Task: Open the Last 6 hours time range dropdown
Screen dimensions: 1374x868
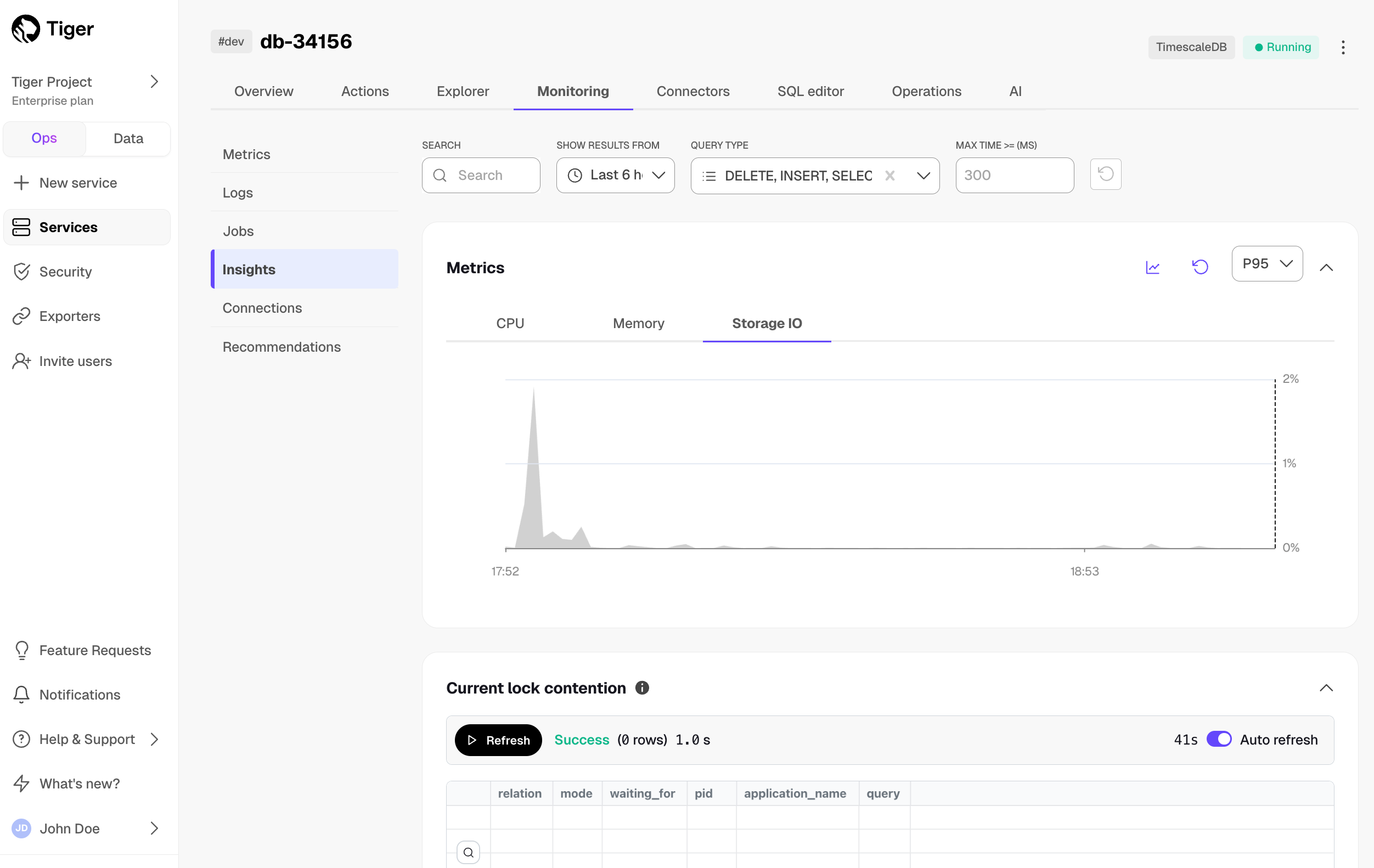Action: click(x=615, y=175)
